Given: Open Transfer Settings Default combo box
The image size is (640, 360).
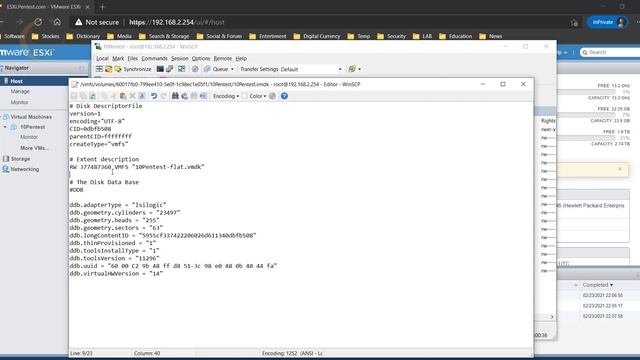Looking at the screenshot, I should (311, 69).
